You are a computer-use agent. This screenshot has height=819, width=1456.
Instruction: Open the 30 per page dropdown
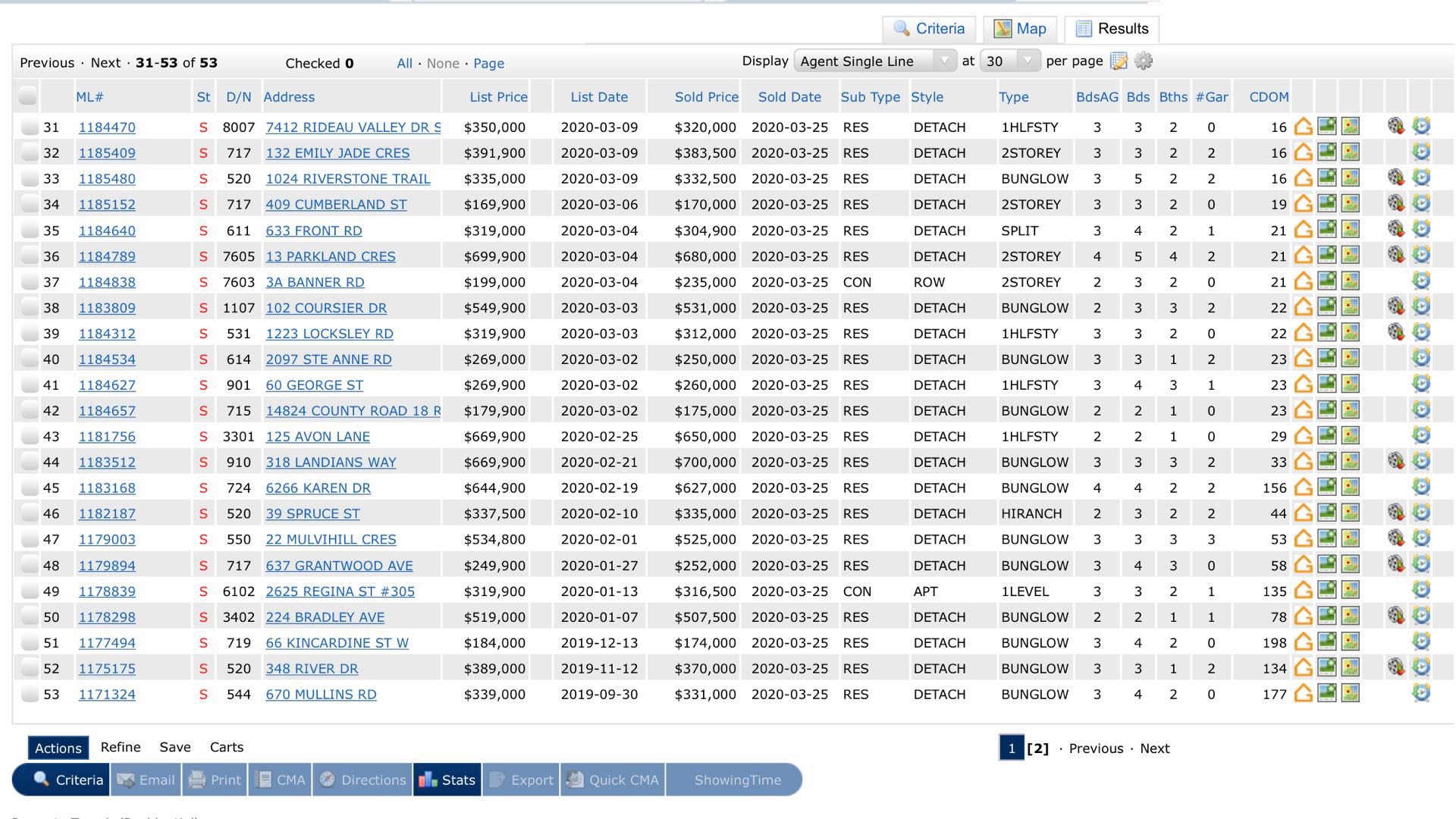click(1009, 61)
